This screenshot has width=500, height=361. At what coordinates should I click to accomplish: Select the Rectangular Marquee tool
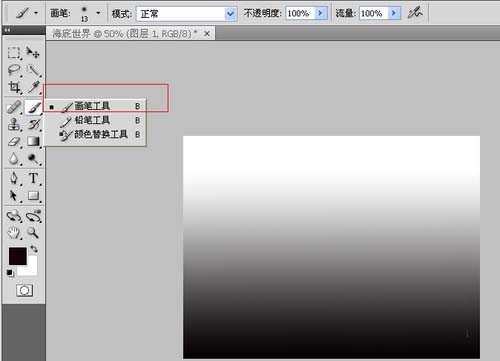coord(14,52)
